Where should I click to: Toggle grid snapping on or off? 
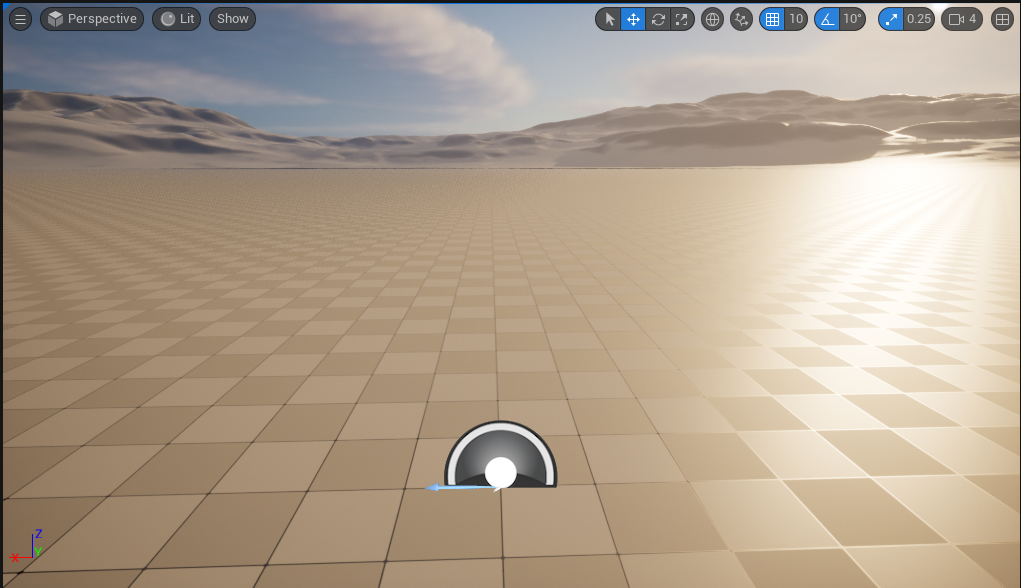[x=772, y=20]
